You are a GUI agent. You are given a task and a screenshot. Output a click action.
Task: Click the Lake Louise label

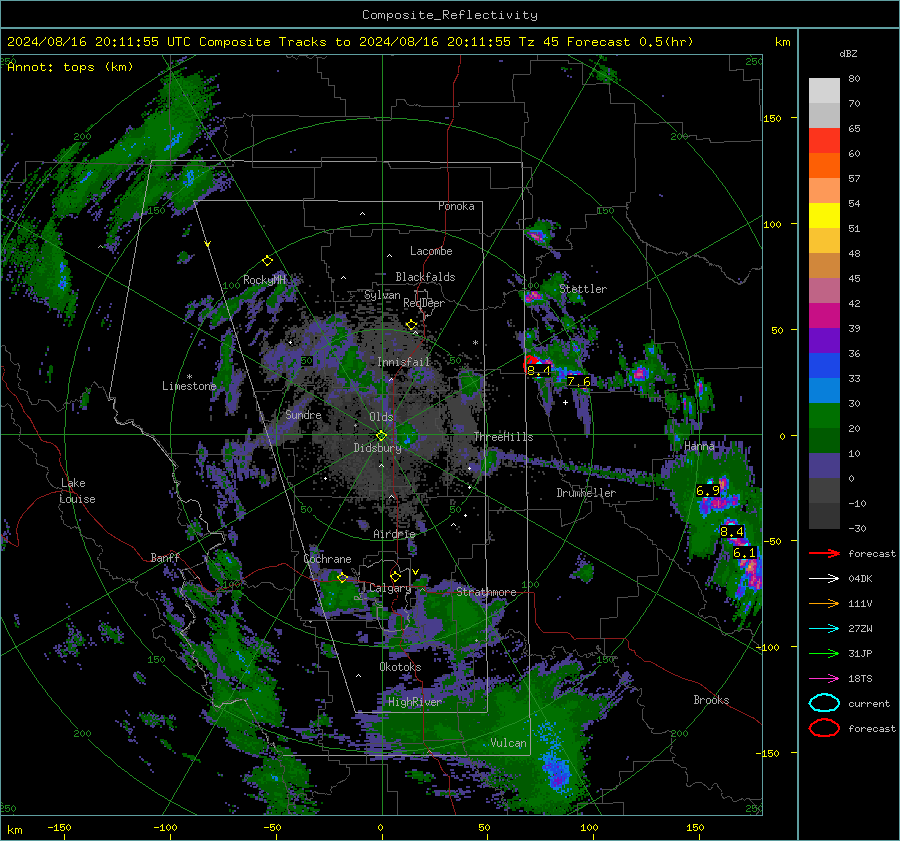coord(77,491)
